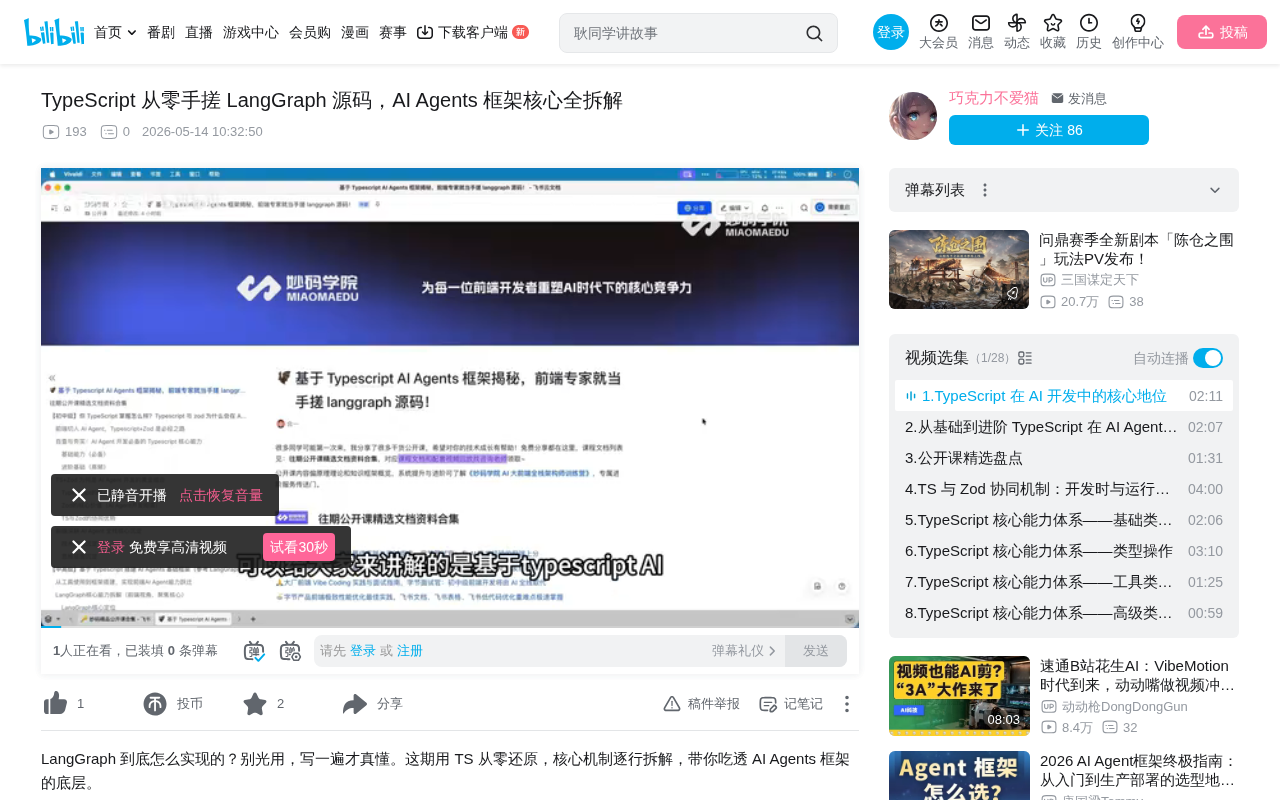Click the pink 投稿 upload button
1280x800 pixels.
1222,32
